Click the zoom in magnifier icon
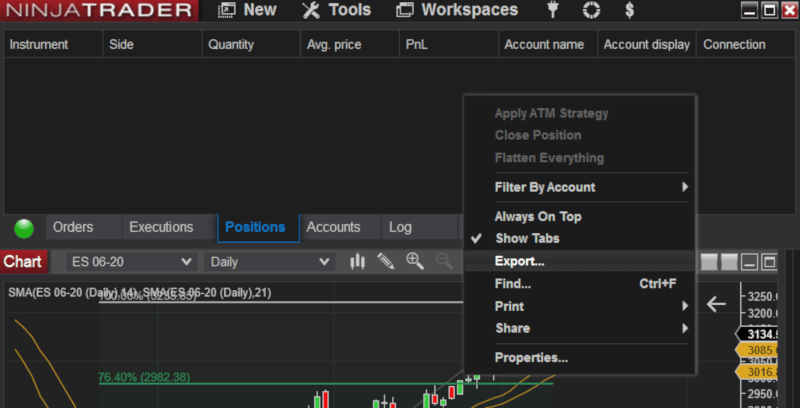Image resolution: width=800 pixels, height=408 pixels. point(415,261)
